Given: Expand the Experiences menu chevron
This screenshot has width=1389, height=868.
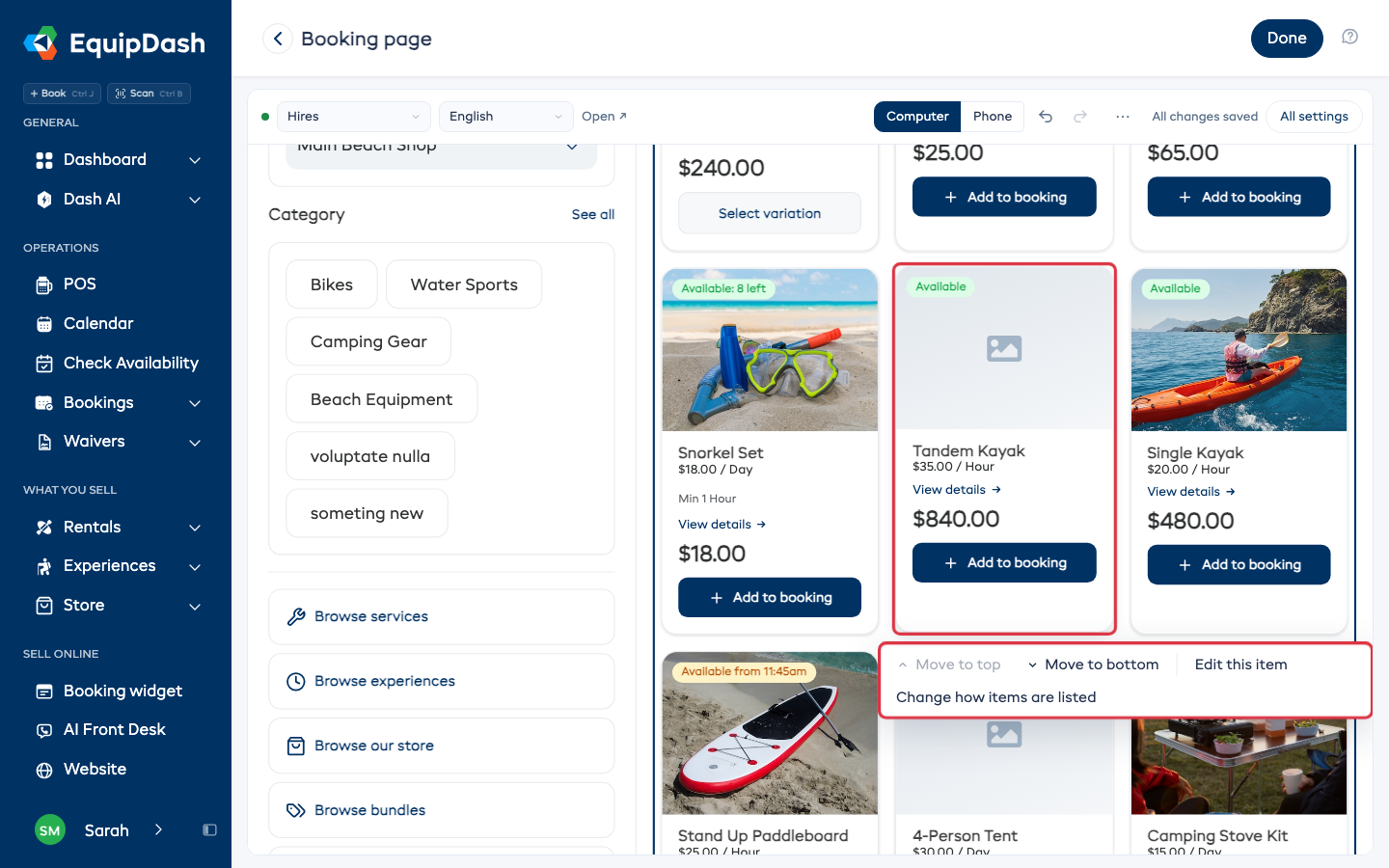Looking at the screenshot, I should tap(195, 567).
